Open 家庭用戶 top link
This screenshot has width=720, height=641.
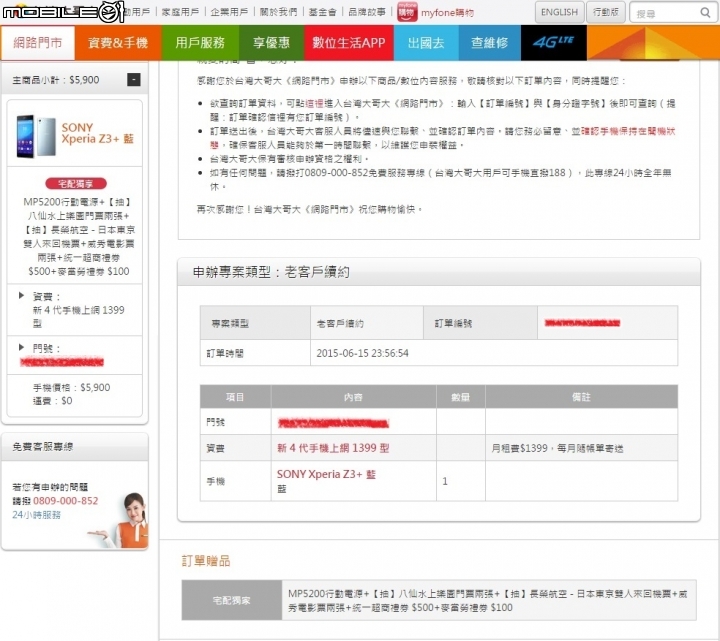180,12
